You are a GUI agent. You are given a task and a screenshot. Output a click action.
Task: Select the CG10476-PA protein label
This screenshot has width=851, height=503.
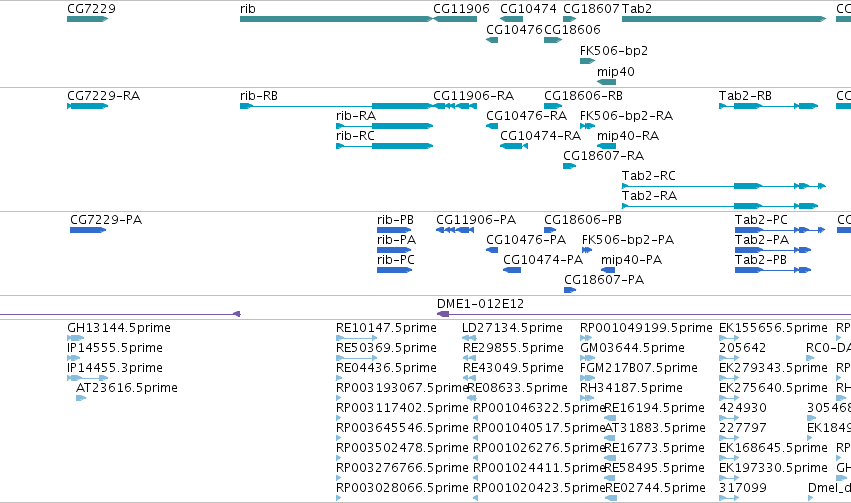click(526, 240)
